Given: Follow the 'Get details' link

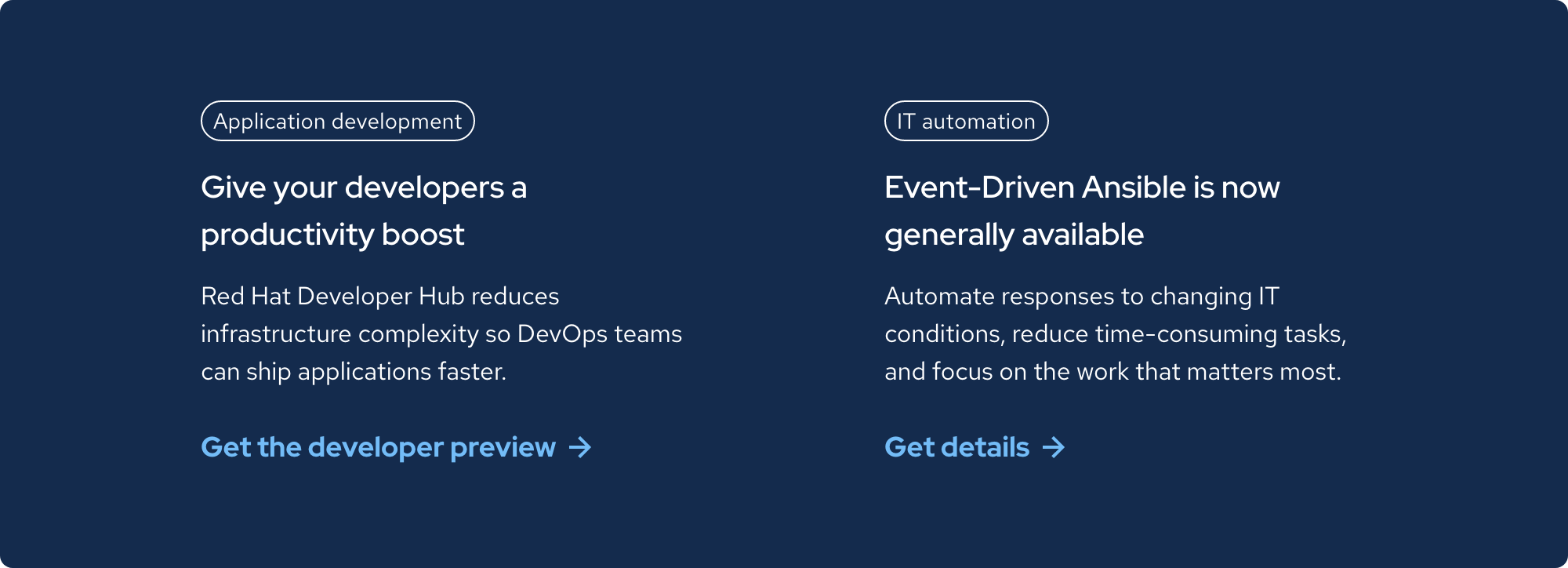Looking at the screenshot, I should pyautogui.click(x=956, y=447).
